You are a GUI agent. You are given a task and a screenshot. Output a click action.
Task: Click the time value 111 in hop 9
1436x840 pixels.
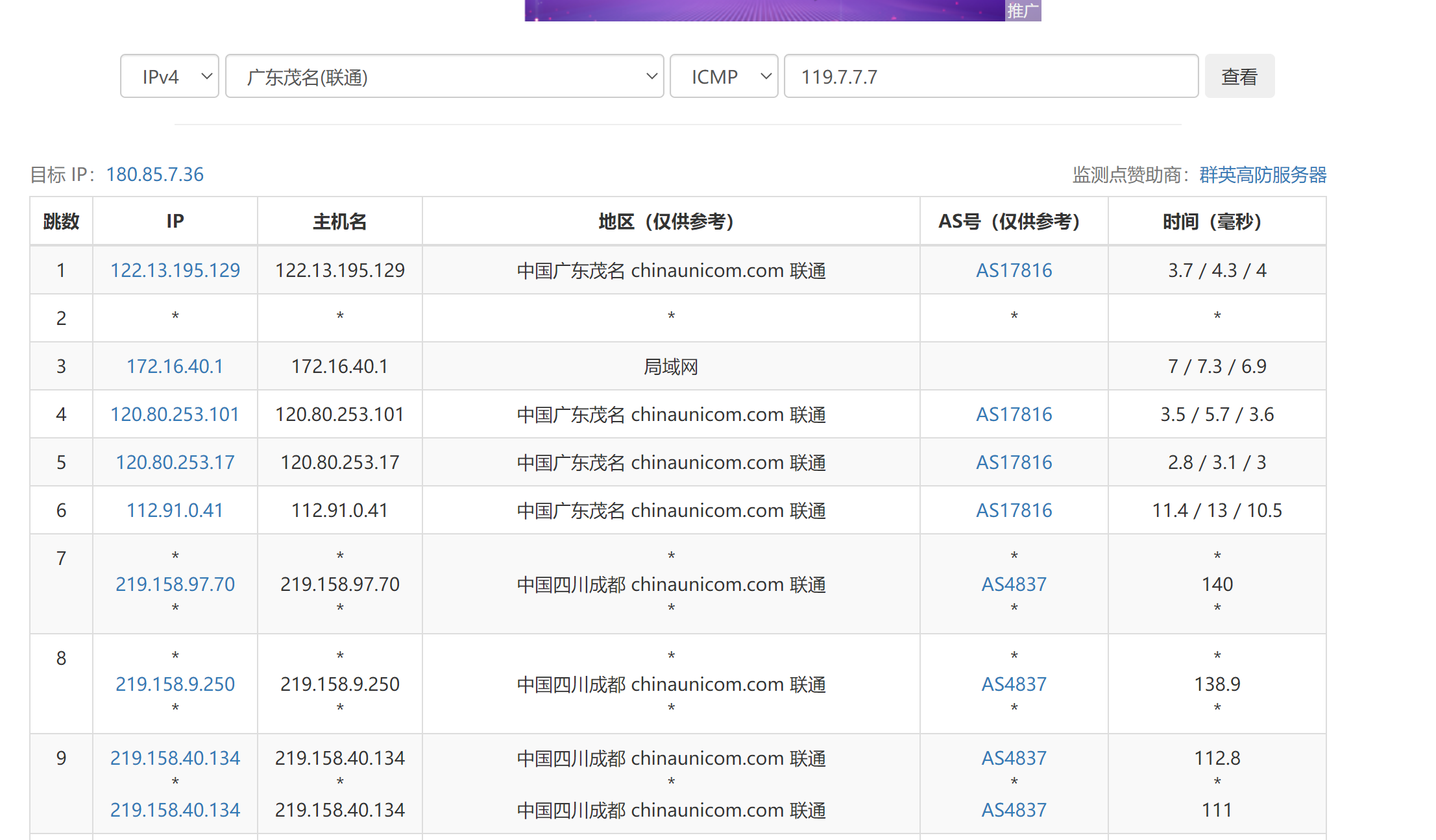pos(1217,810)
